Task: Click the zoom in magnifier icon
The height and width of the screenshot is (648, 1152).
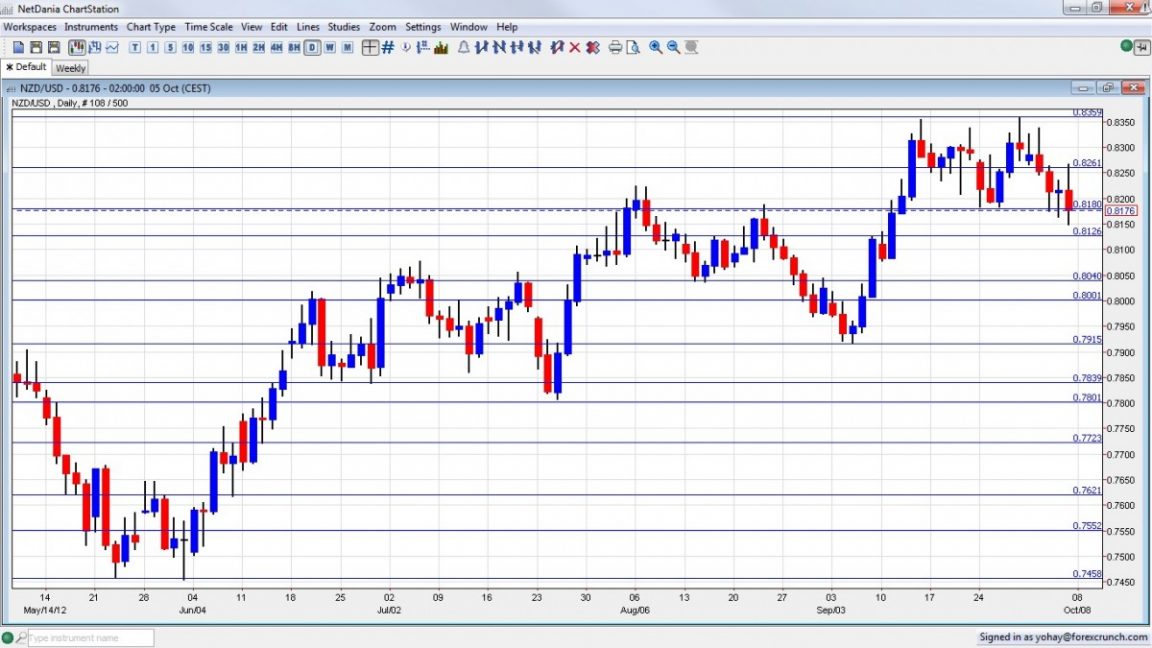Action: pyautogui.click(x=655, y=47)
